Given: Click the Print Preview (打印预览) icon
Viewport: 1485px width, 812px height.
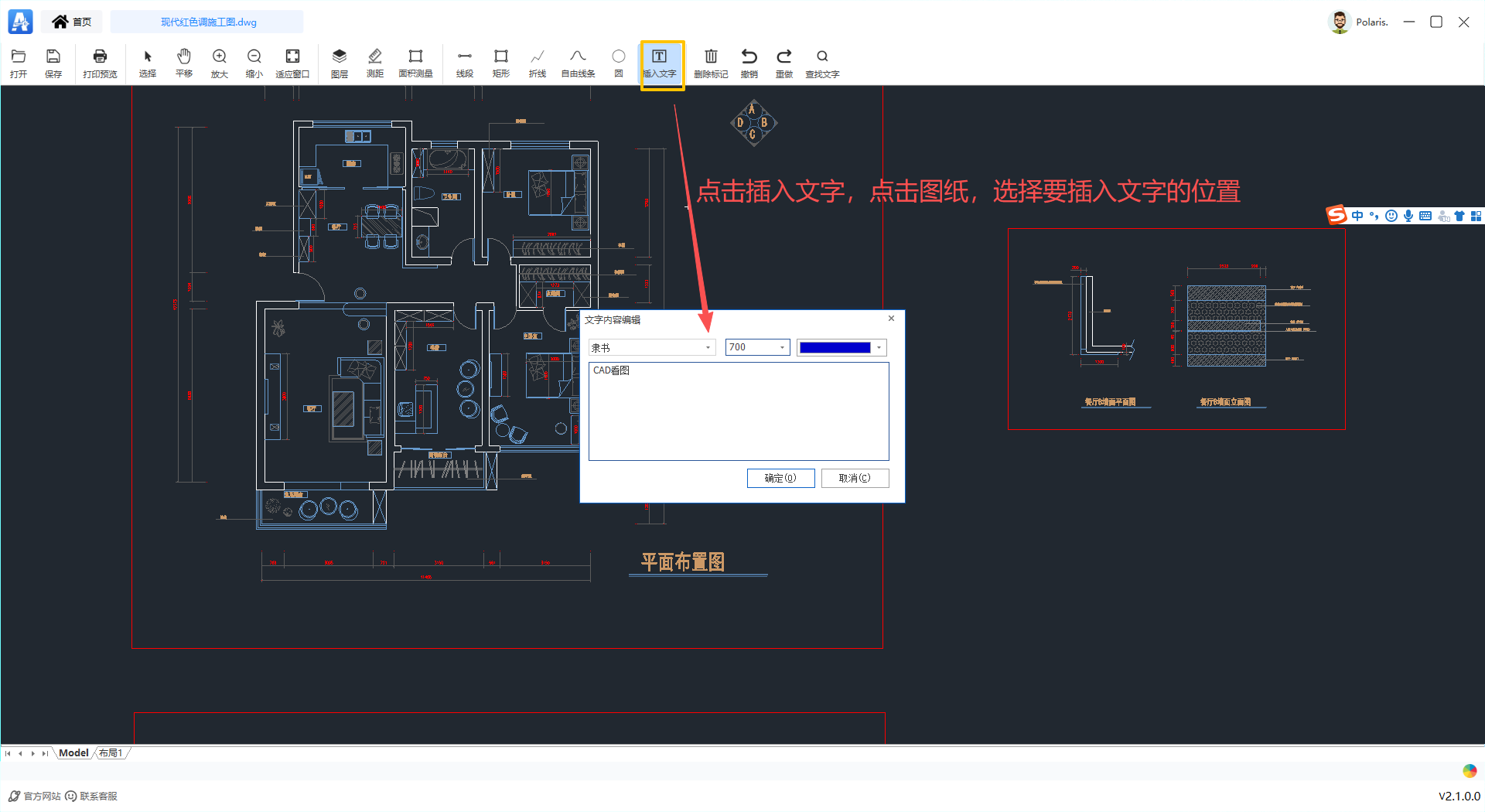Looking at the screenshot, I should coord(100,63).
